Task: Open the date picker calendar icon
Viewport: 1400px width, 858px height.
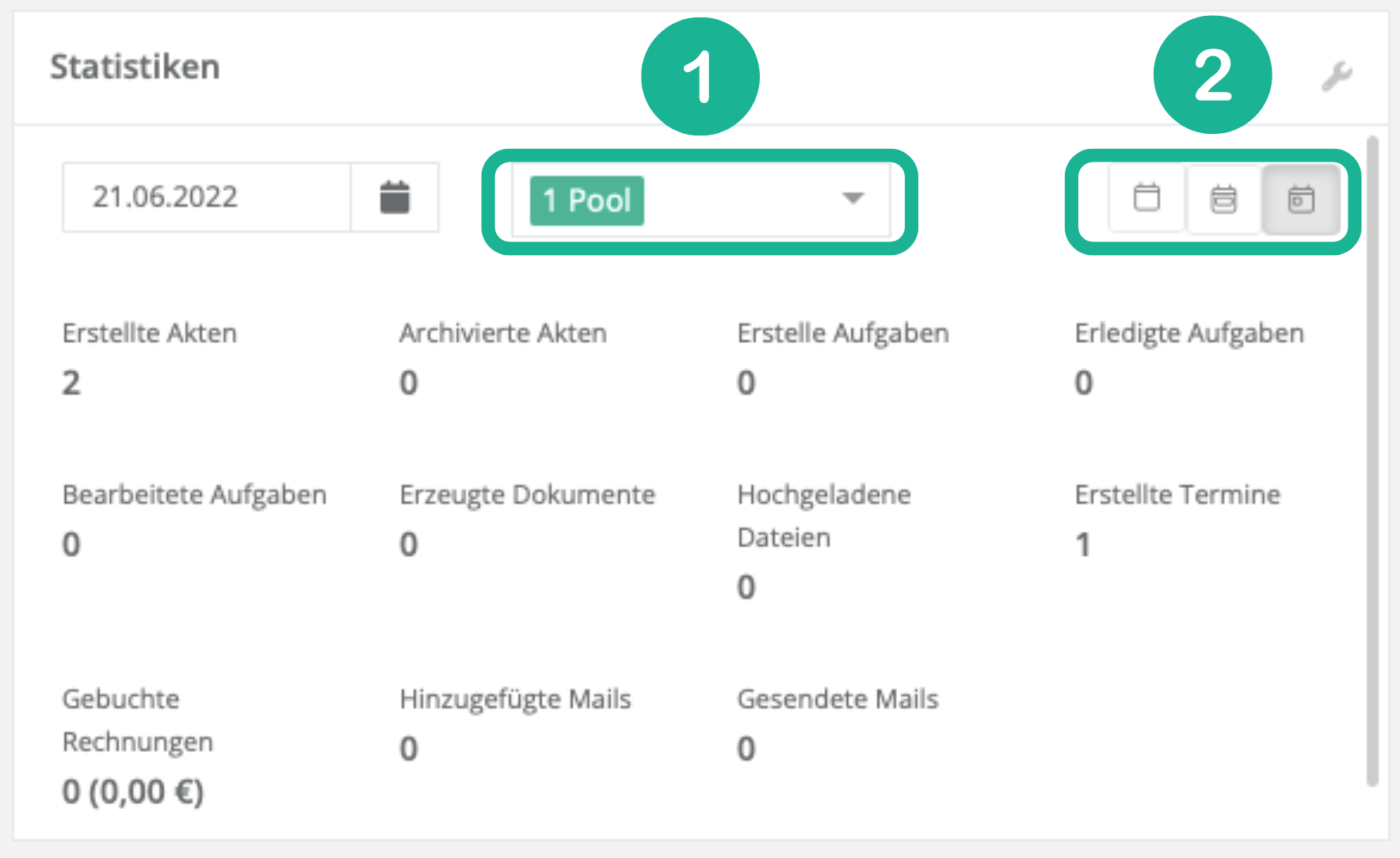Action: (x=395, y=197)
